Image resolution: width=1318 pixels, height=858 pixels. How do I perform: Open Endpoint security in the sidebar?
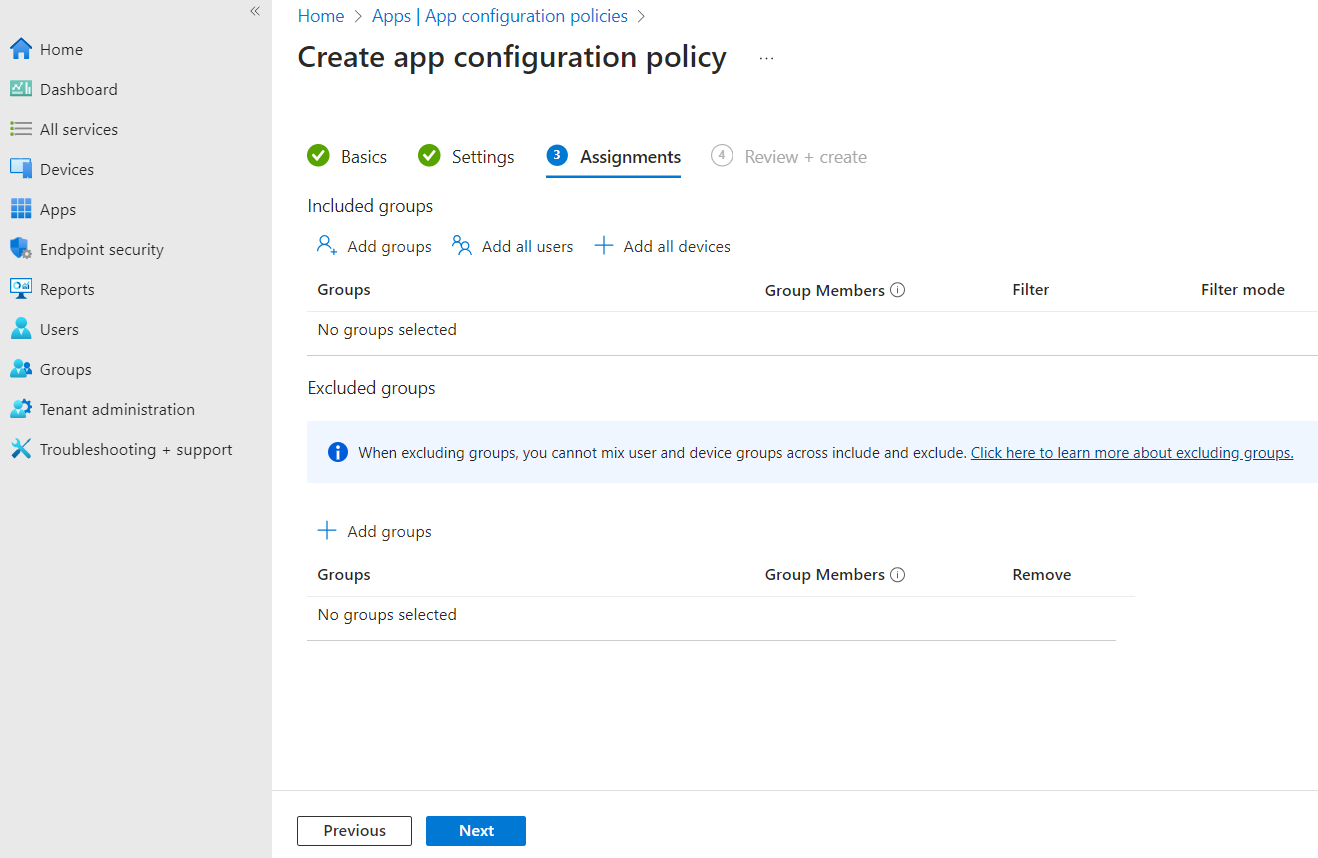(102, 249)
